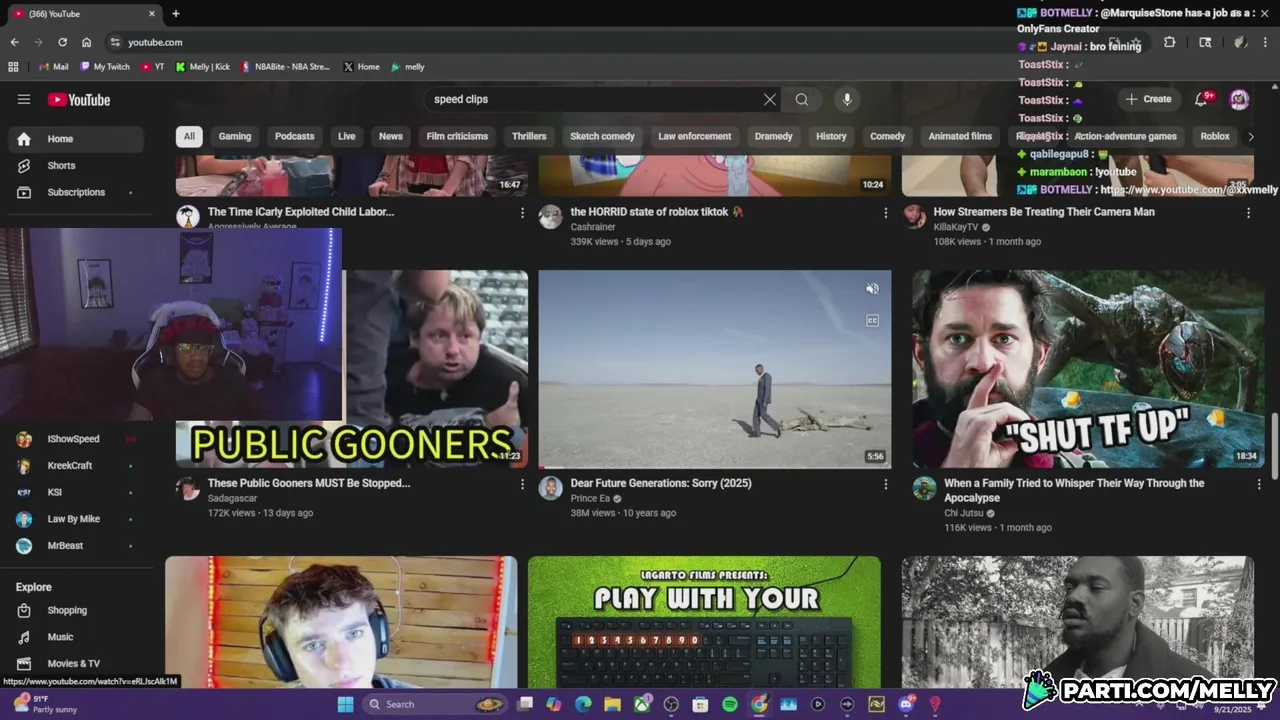Open Spotify from the taskbar
The height and width of the screenshot is (720, 1280).
coord(730,704)
